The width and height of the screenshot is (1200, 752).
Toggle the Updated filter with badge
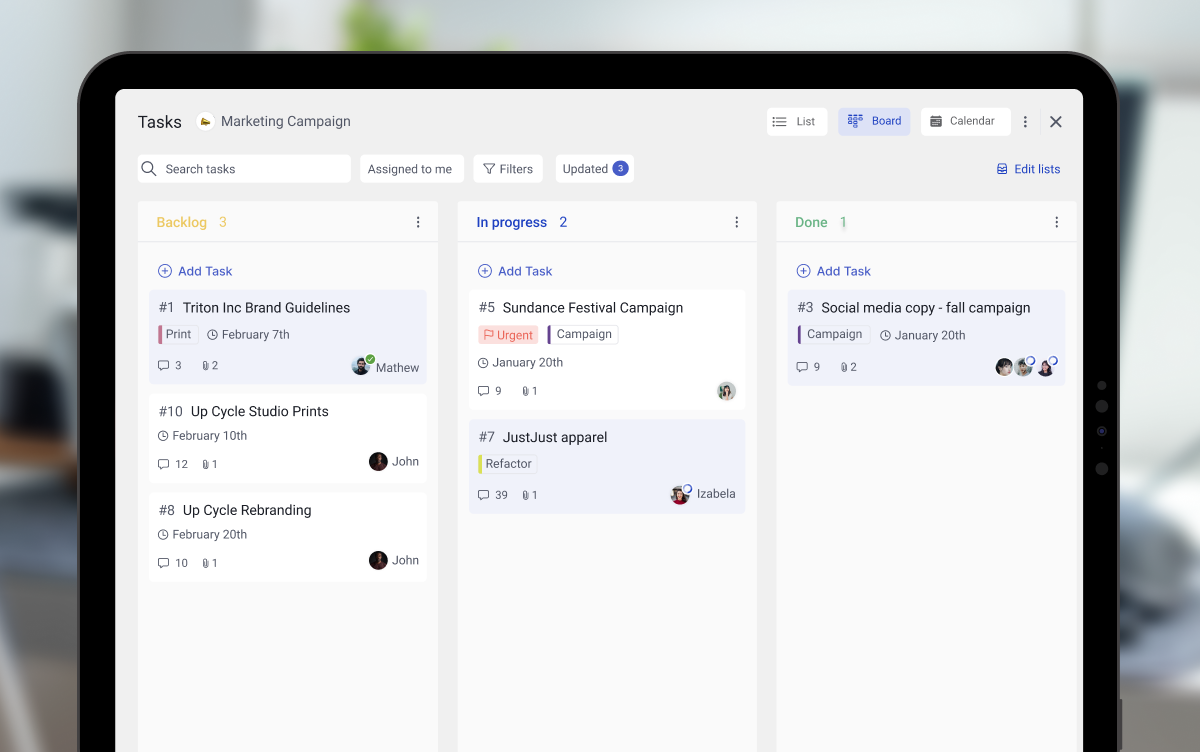(x=594, y=168)
